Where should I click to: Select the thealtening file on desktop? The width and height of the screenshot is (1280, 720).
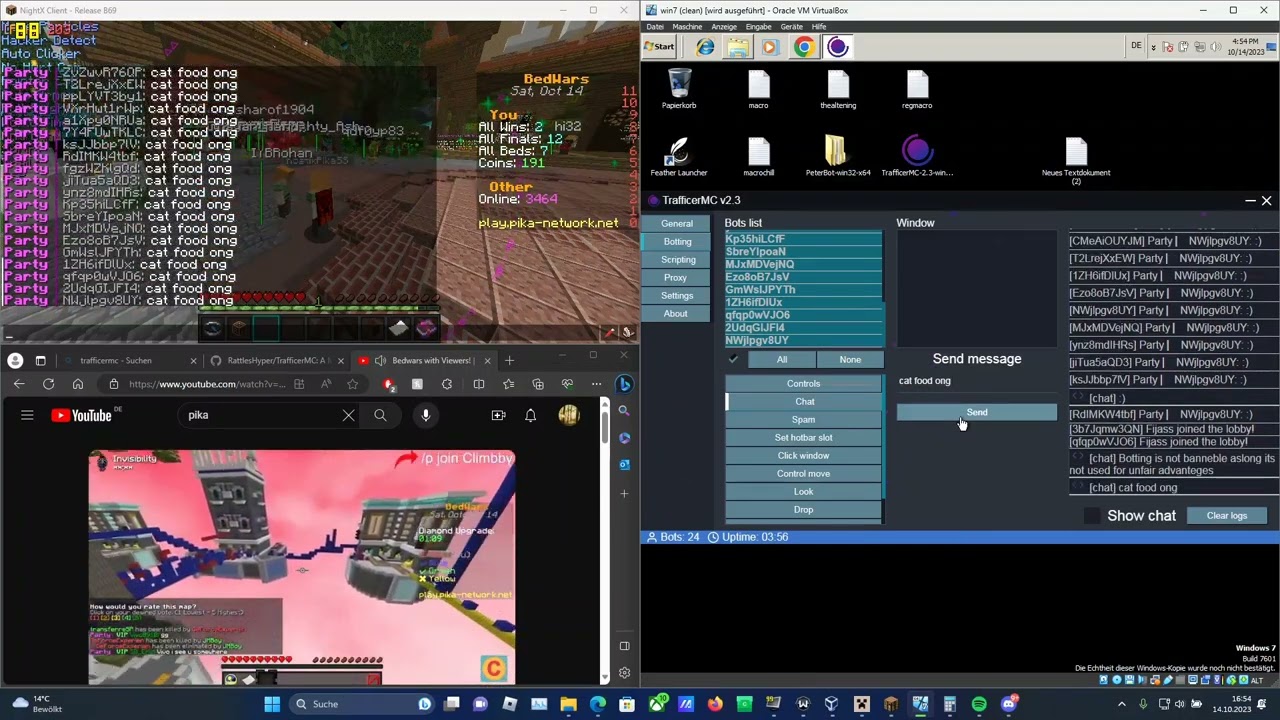(838, 89)
